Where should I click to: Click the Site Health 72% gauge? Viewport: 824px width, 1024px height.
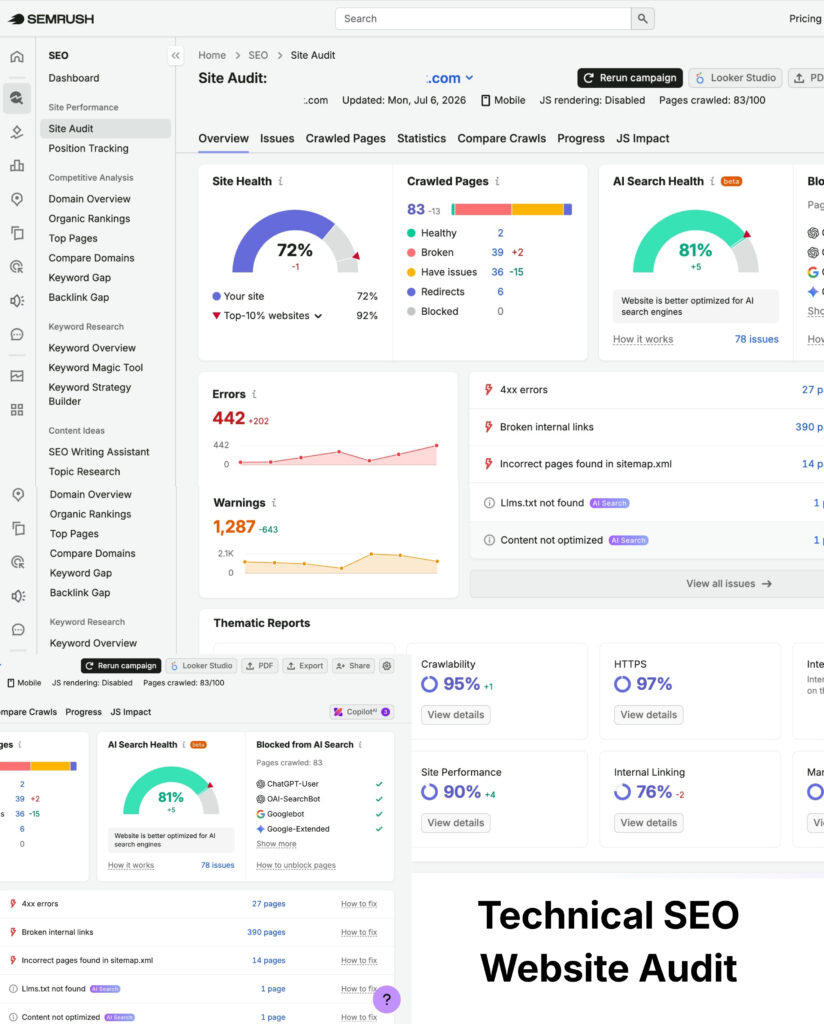point(295,242)
